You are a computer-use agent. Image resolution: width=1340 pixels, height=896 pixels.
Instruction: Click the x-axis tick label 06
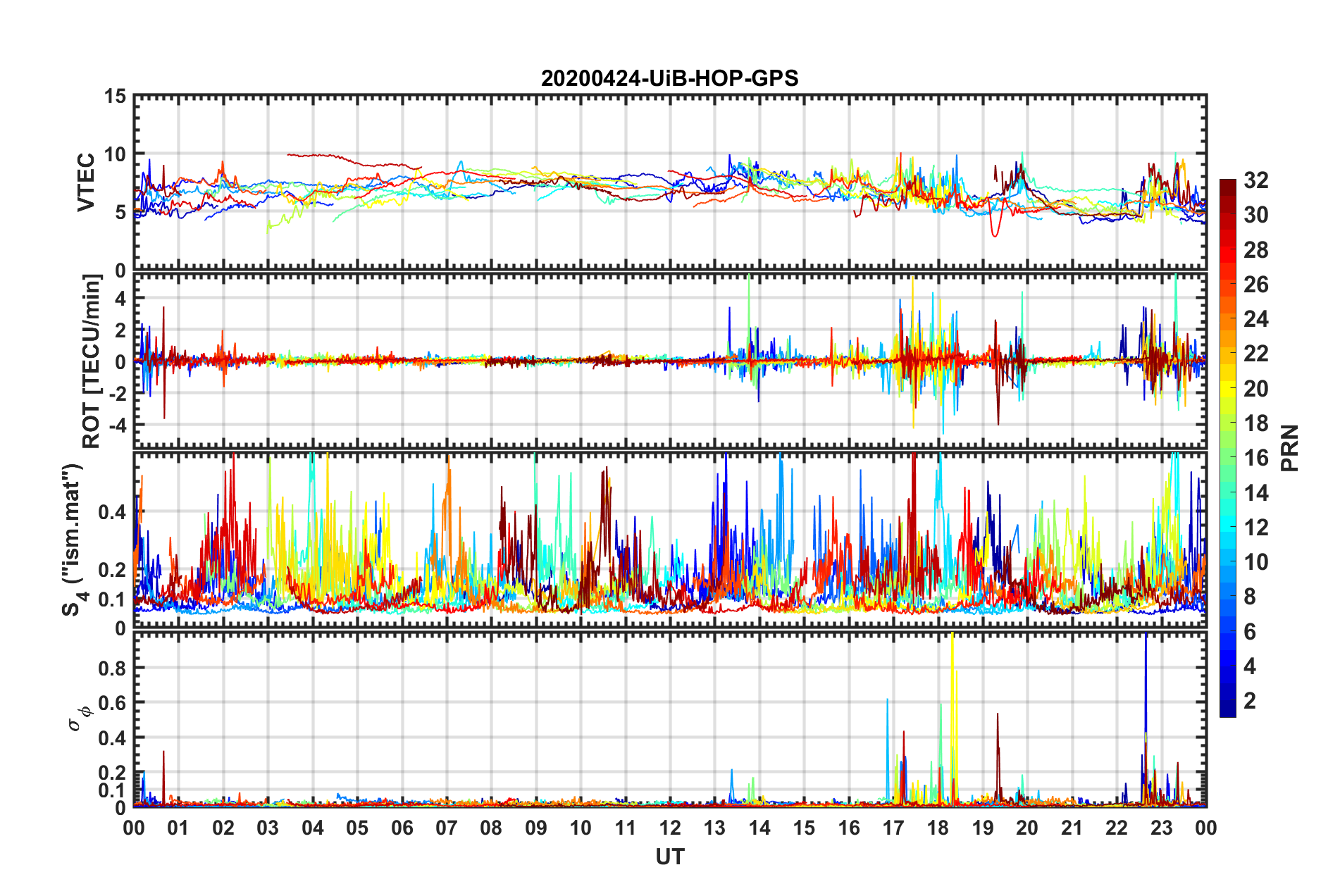(402, 828)
